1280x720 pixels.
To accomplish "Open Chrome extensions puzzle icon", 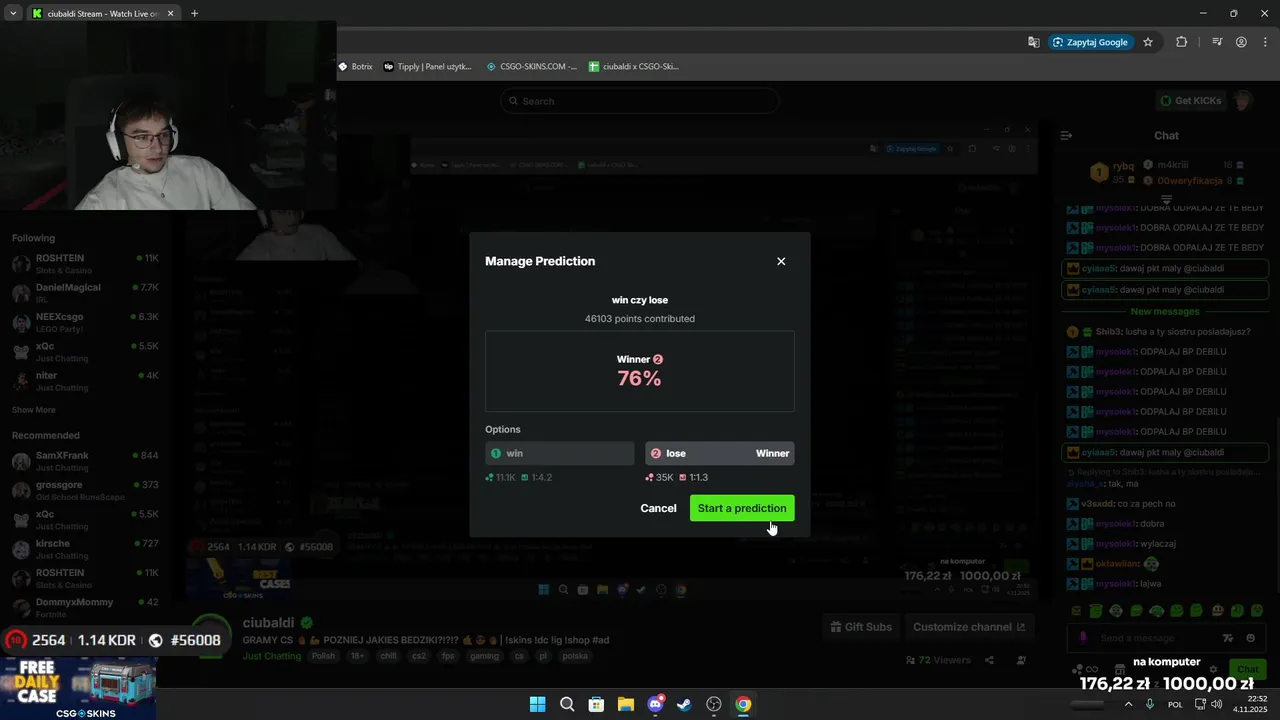I will [1182, 42].
